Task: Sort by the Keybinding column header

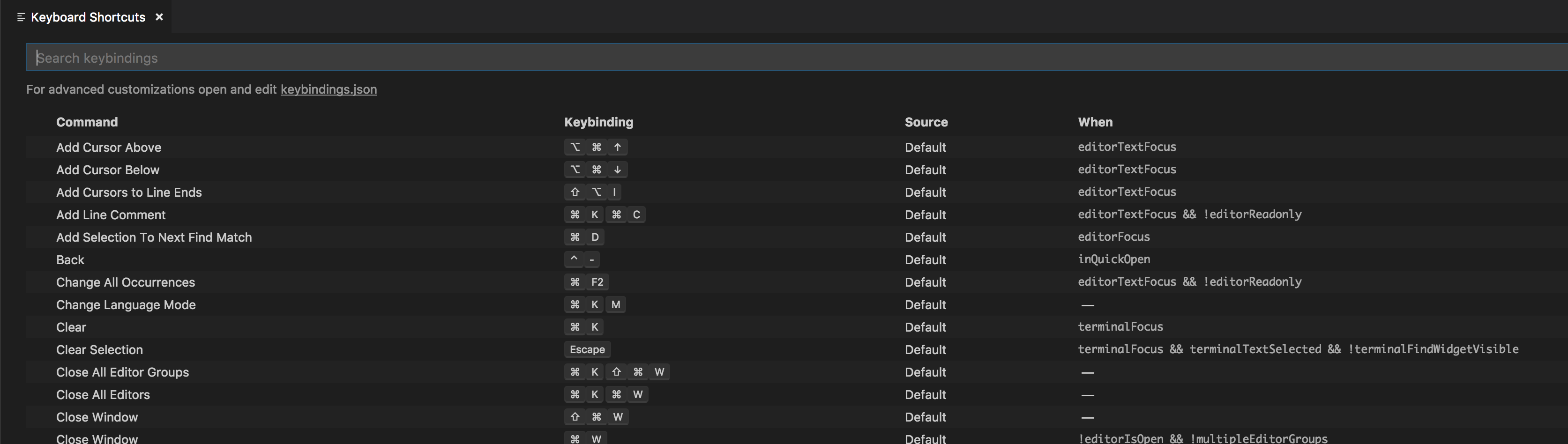Action: [598, 122]
